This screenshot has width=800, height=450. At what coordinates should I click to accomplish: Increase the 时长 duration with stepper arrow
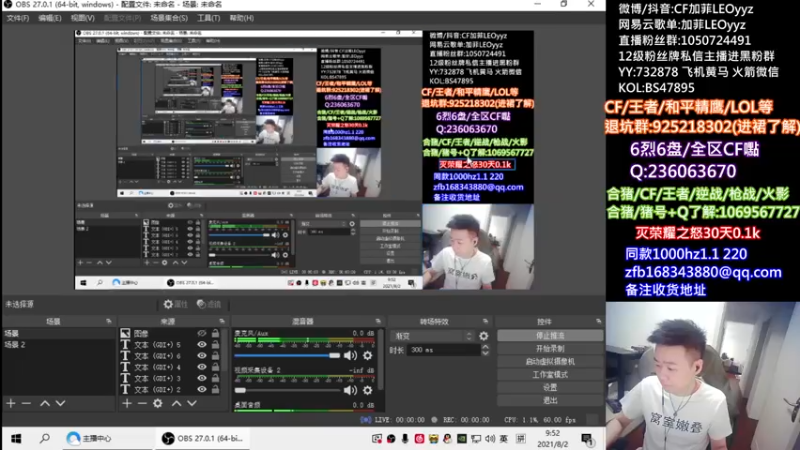click(485, 347)
